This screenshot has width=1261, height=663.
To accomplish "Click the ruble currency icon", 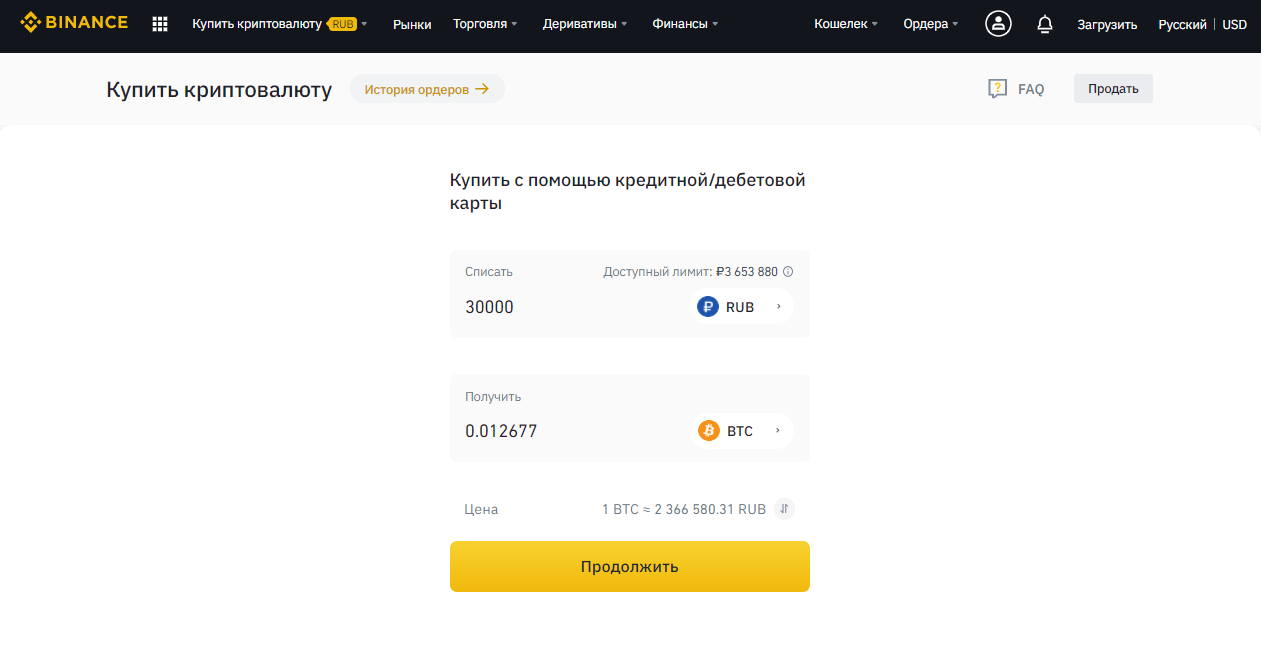I will [708, 307].
